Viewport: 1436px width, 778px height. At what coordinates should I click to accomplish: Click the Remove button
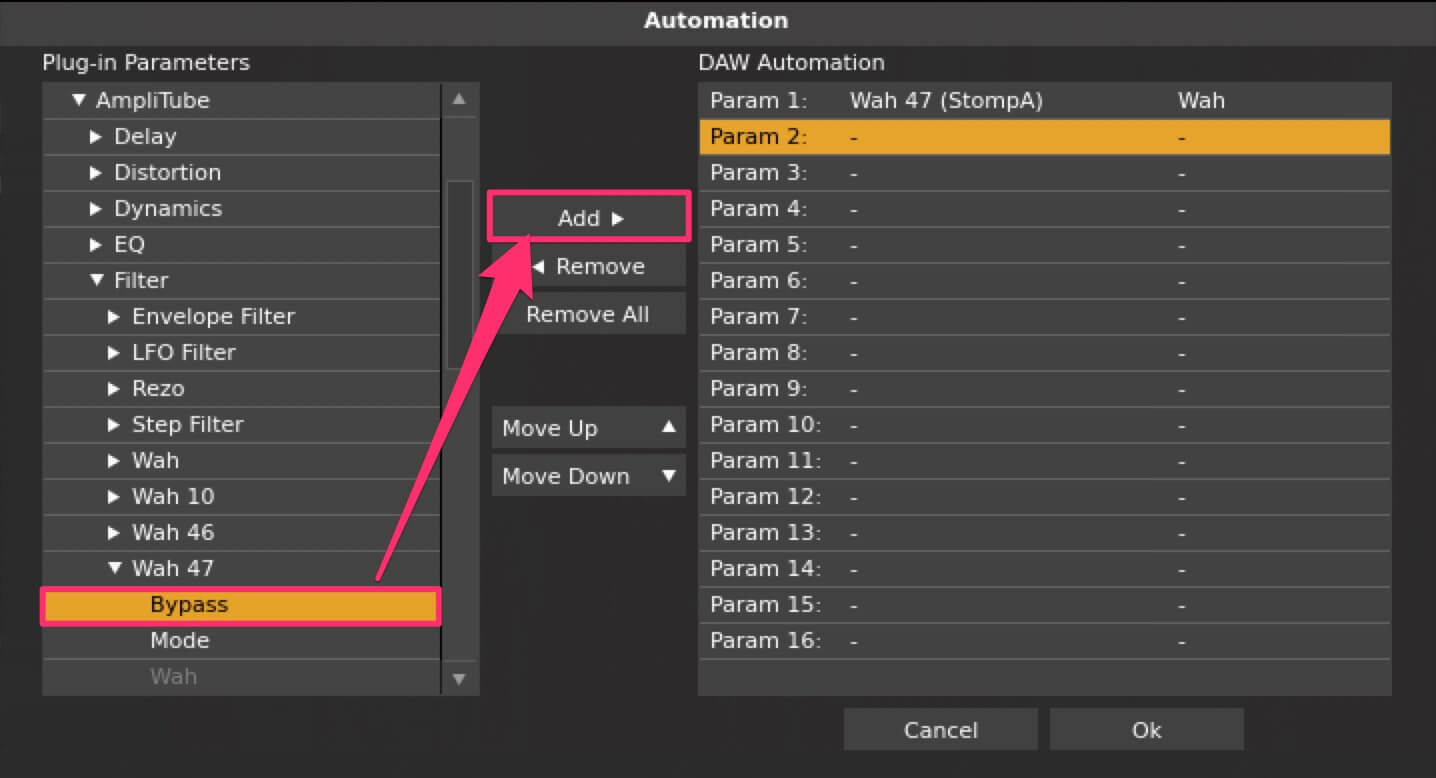(588, 267)
